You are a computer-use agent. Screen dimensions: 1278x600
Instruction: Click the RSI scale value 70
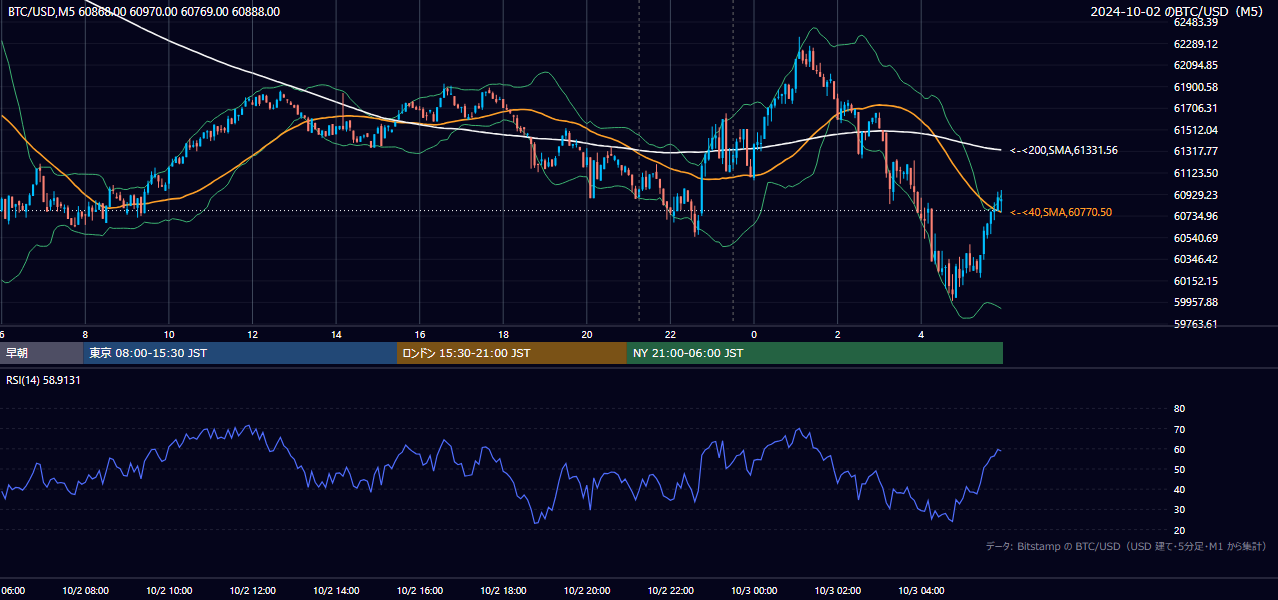tap(1179, 429)
